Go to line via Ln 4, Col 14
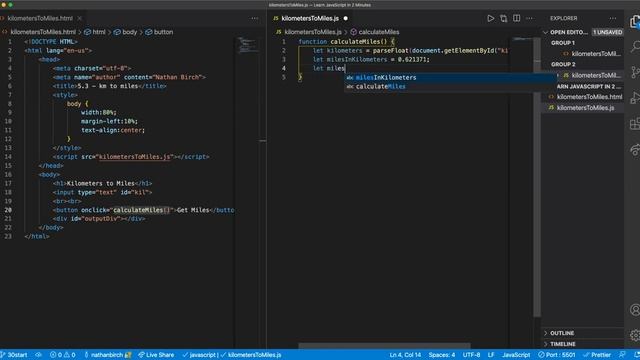This screenshot has height=360, width=640. (405, 355)
